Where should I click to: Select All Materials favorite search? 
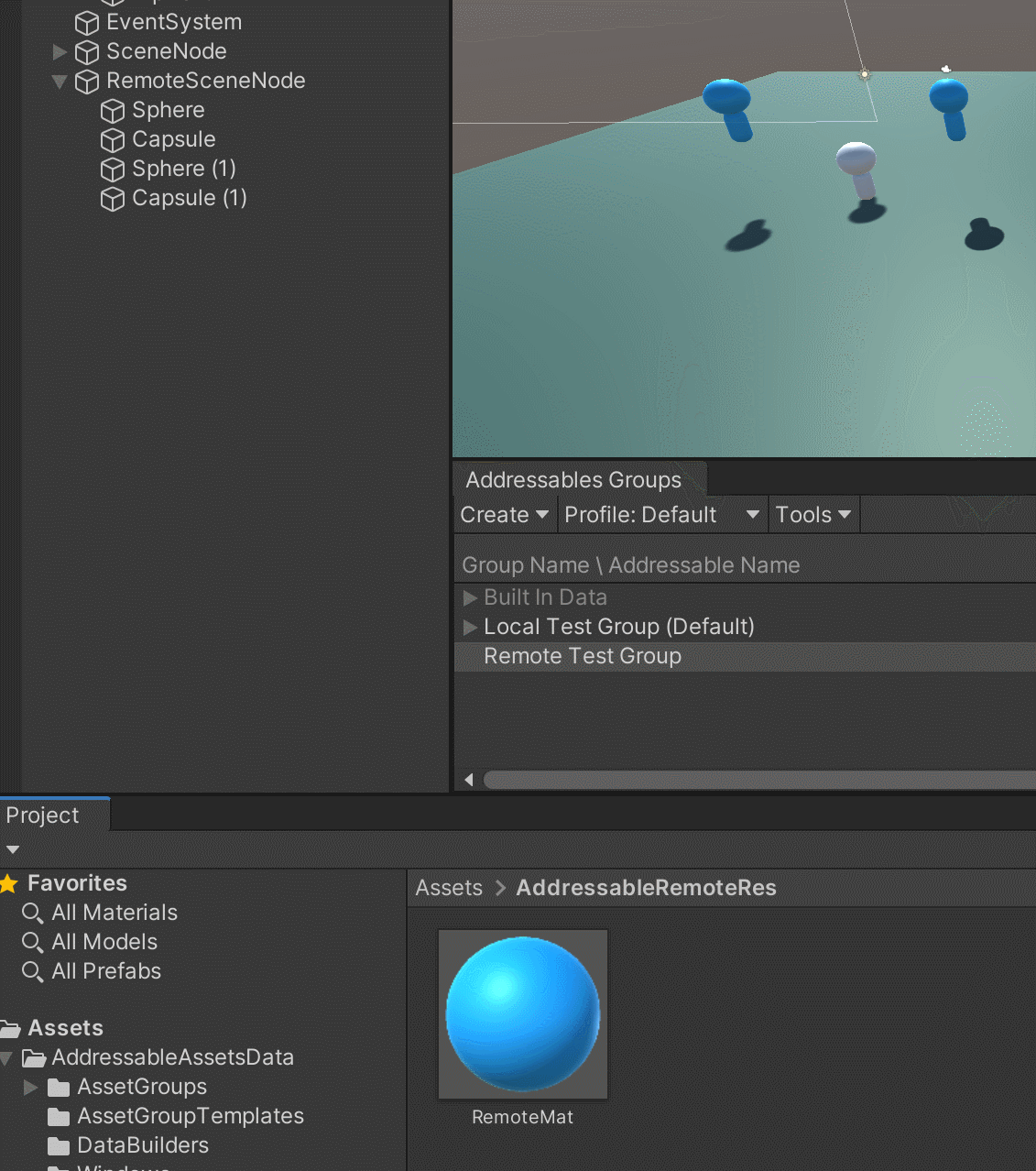[115, 913]
